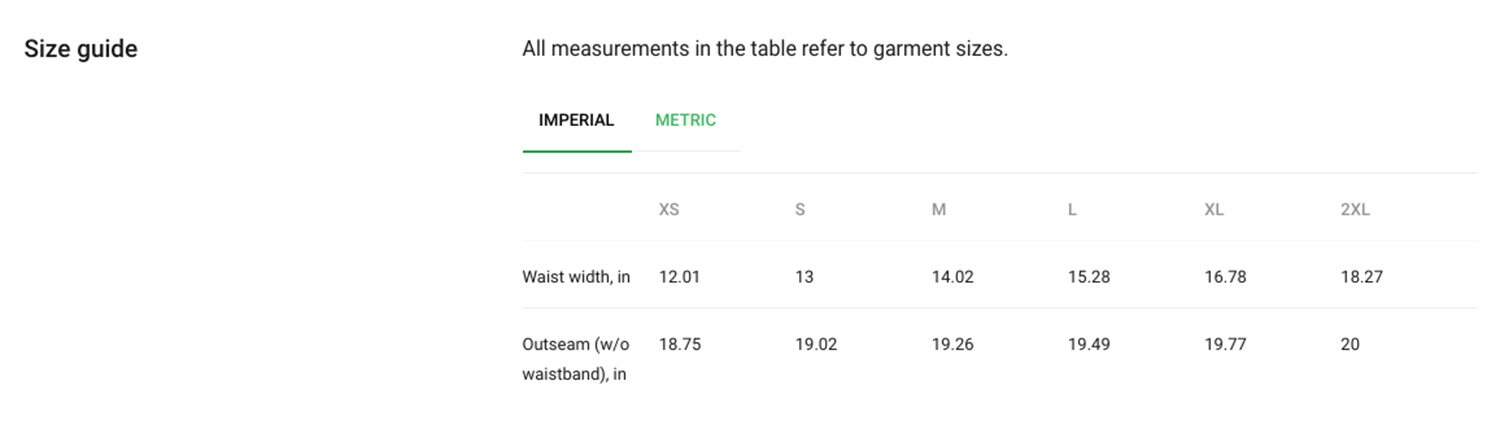Click the garment sizes measurement note
1500x429 pixels.
click(765, 49)
